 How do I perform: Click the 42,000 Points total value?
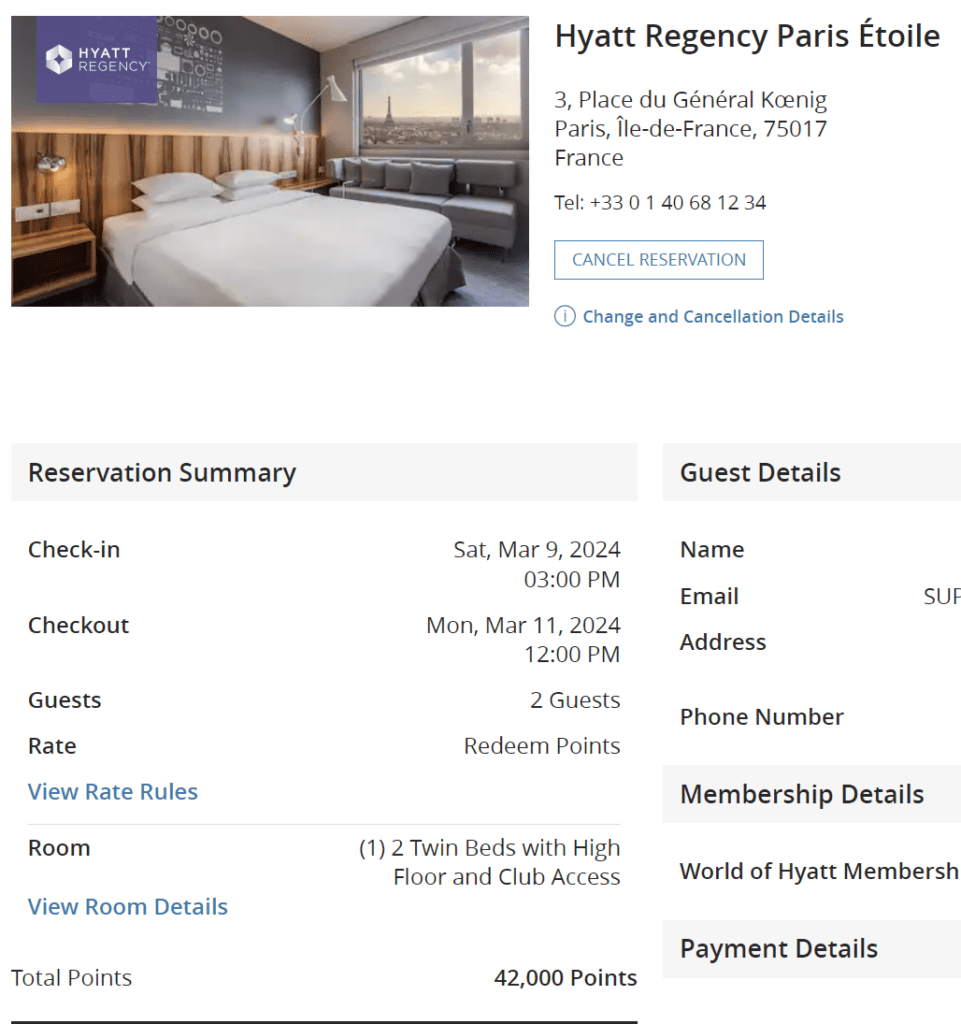coord(565,978)
